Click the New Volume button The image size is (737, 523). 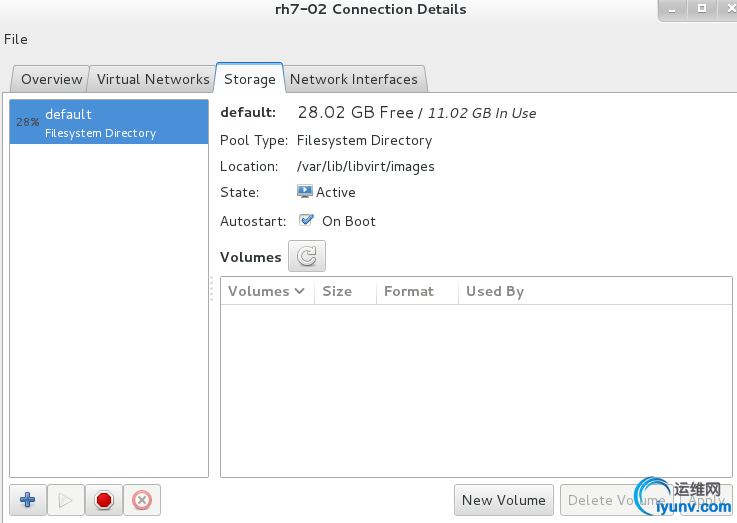[x=504, y=500]
